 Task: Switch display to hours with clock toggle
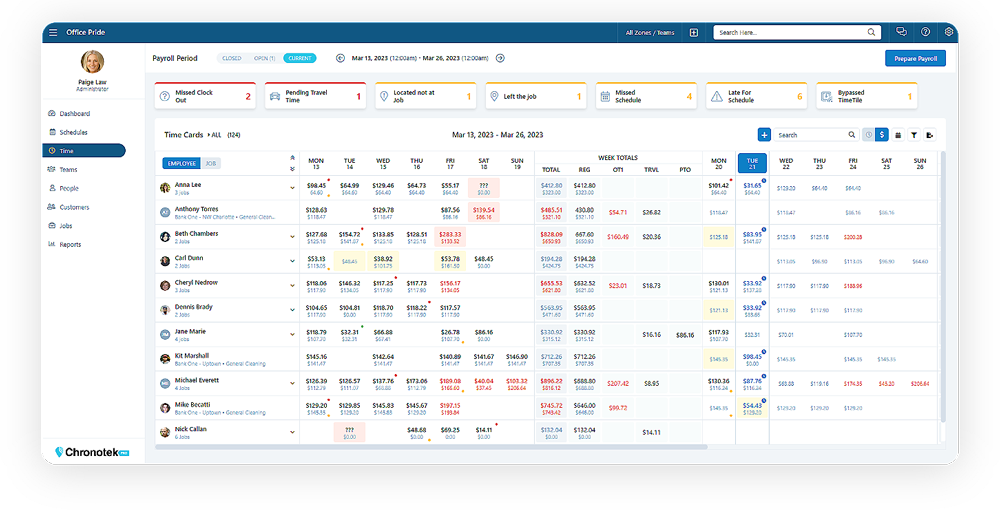[868, 134]
